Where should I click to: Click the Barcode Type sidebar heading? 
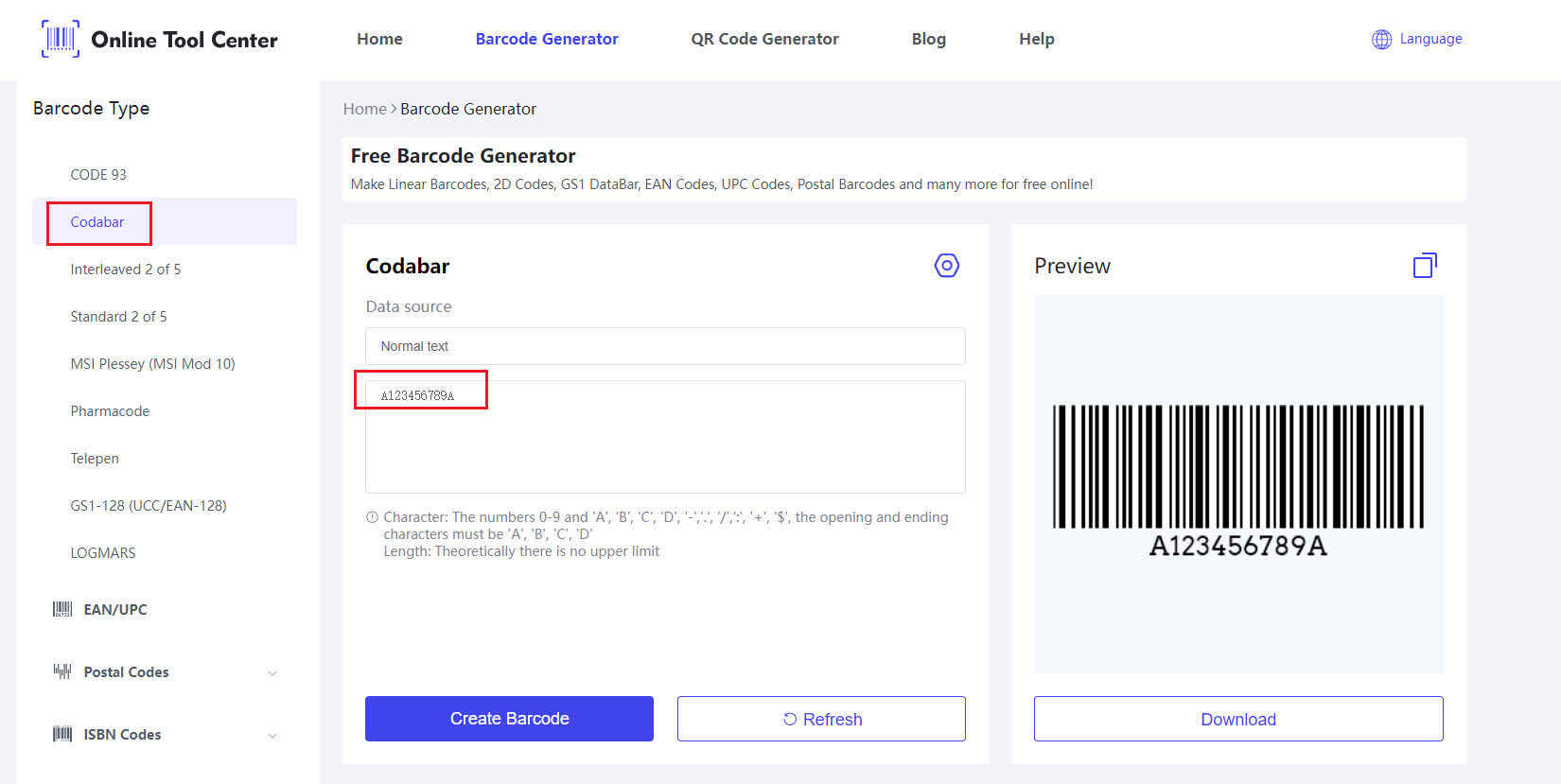(91, 109)
